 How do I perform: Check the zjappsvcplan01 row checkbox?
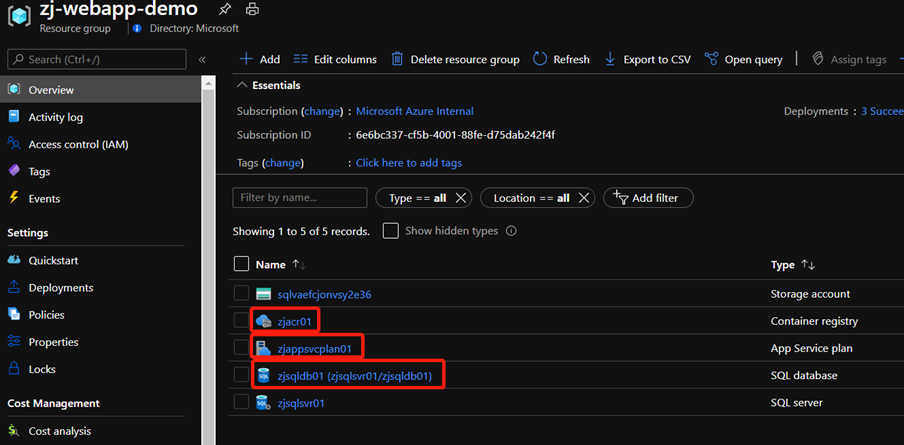click(x=241, y=348)
